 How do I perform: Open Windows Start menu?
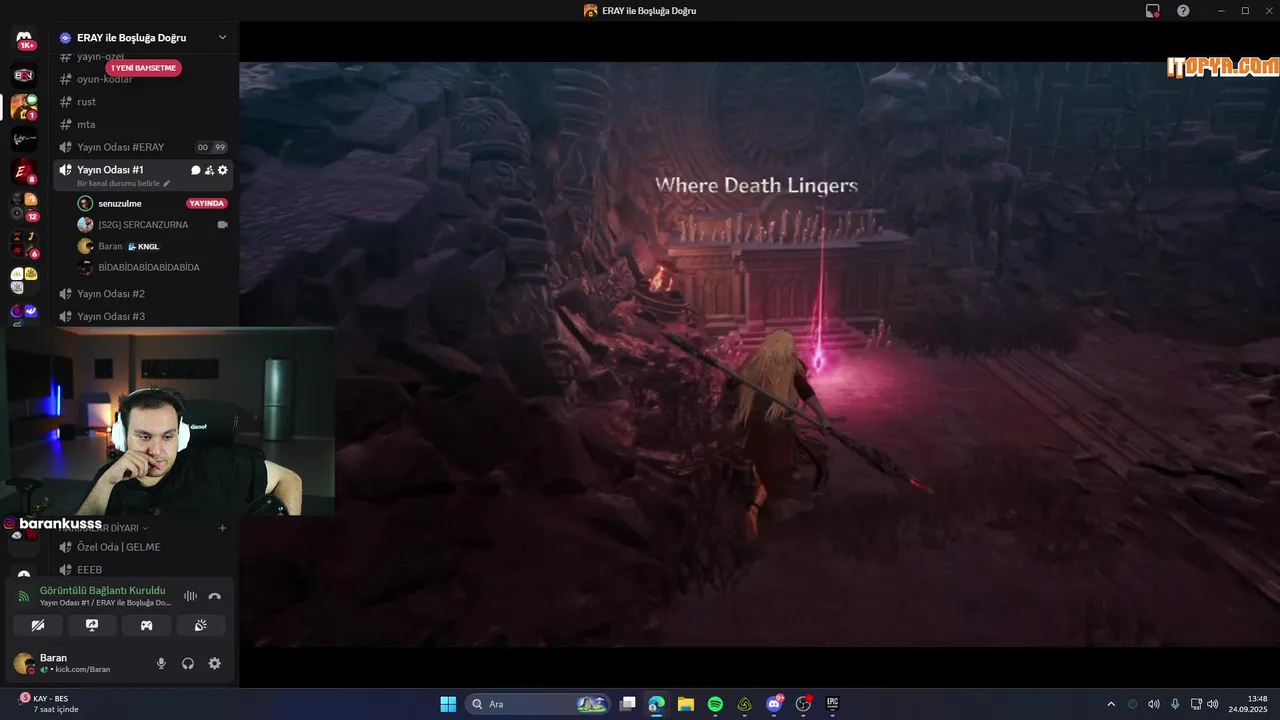tap(448, 704)
